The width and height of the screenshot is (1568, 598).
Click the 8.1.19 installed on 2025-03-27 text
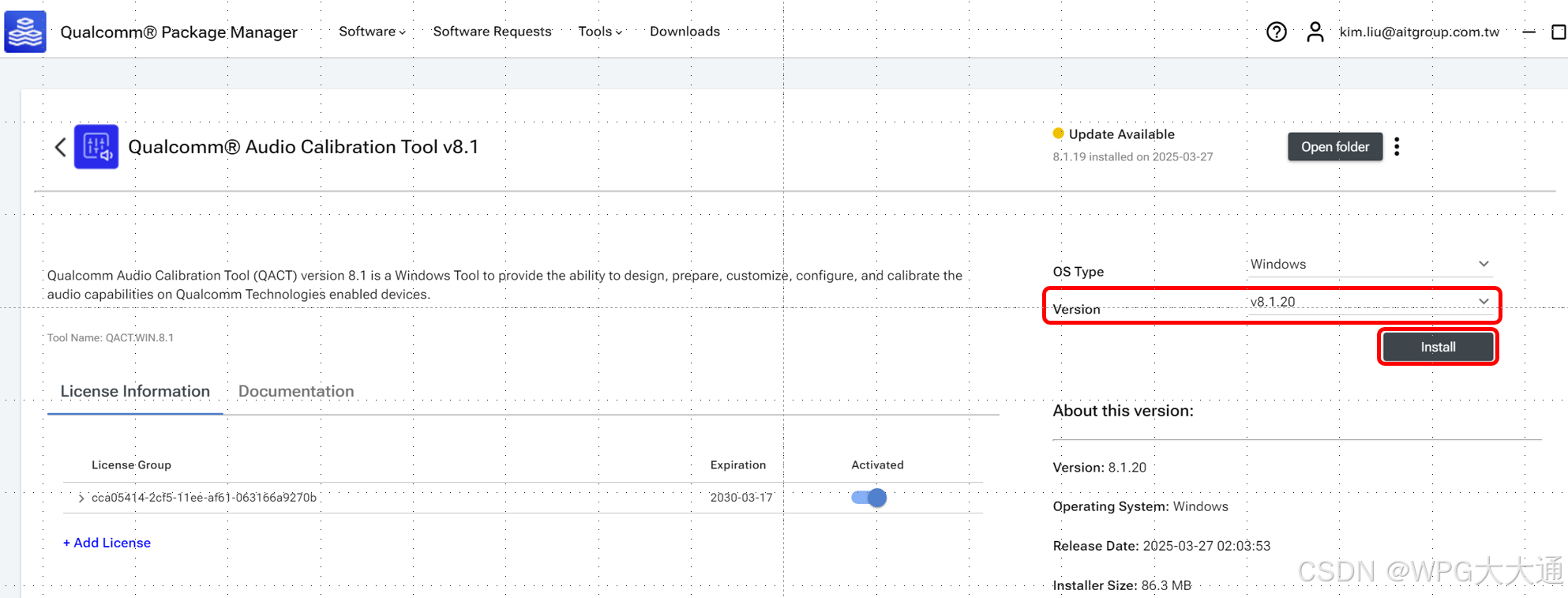(1132, 156)
